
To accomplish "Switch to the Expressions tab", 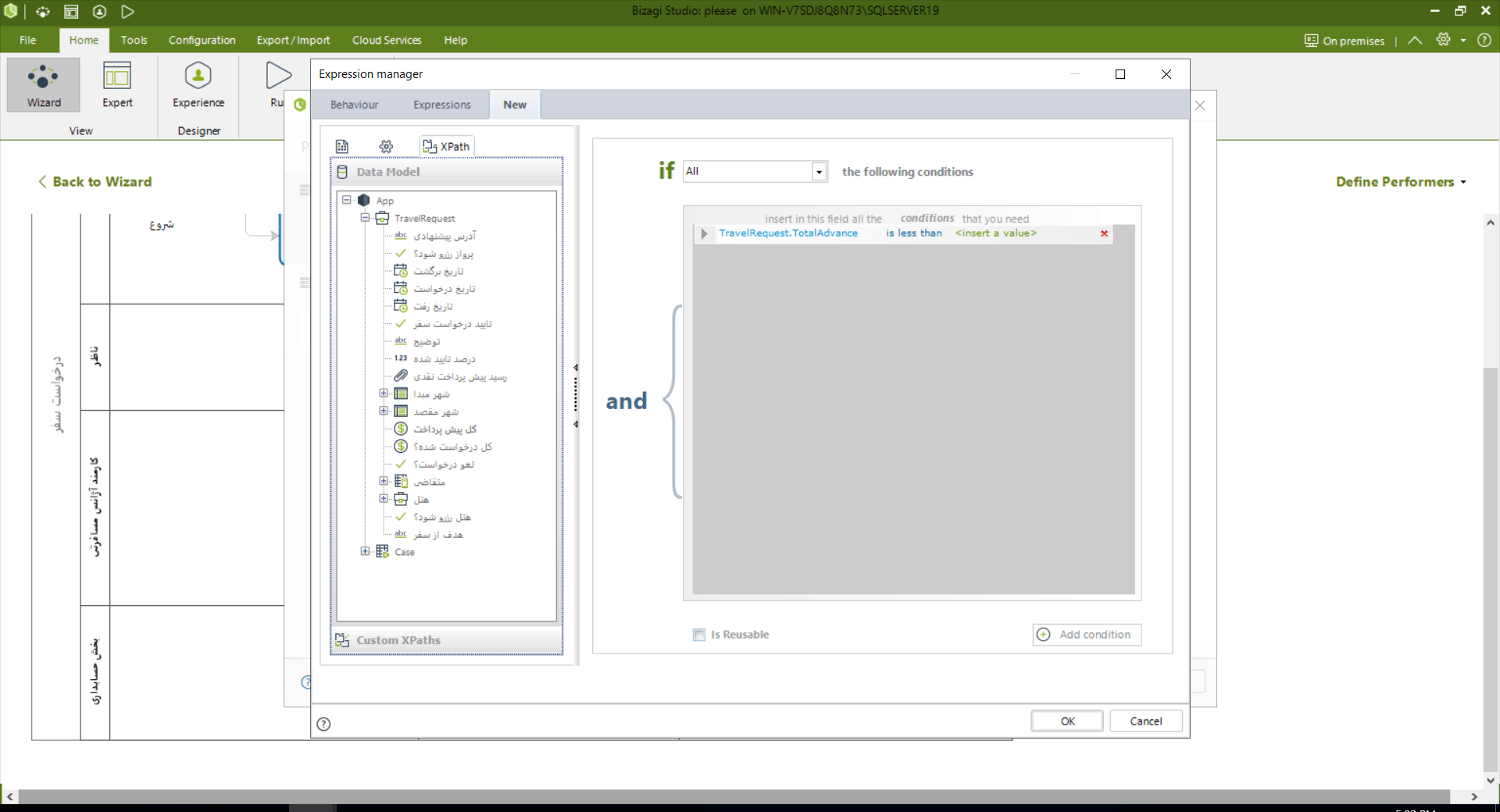I will coord(442,105).
